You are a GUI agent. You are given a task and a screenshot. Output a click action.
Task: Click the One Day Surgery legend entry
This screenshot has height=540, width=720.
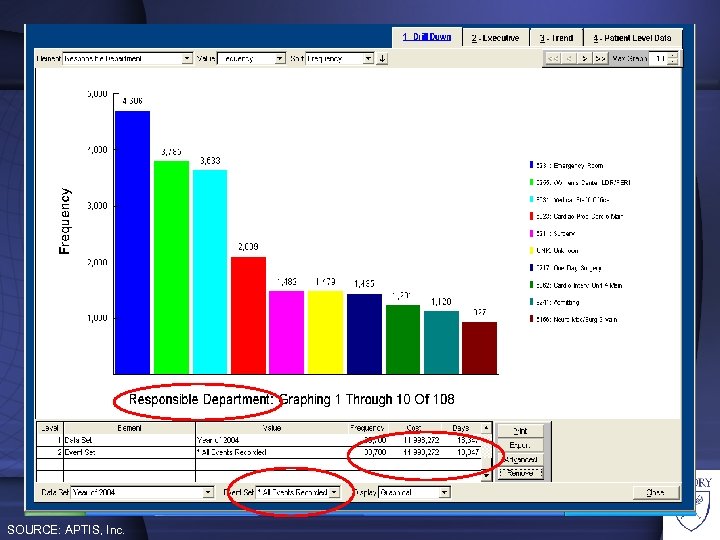(x=566, y=268)
